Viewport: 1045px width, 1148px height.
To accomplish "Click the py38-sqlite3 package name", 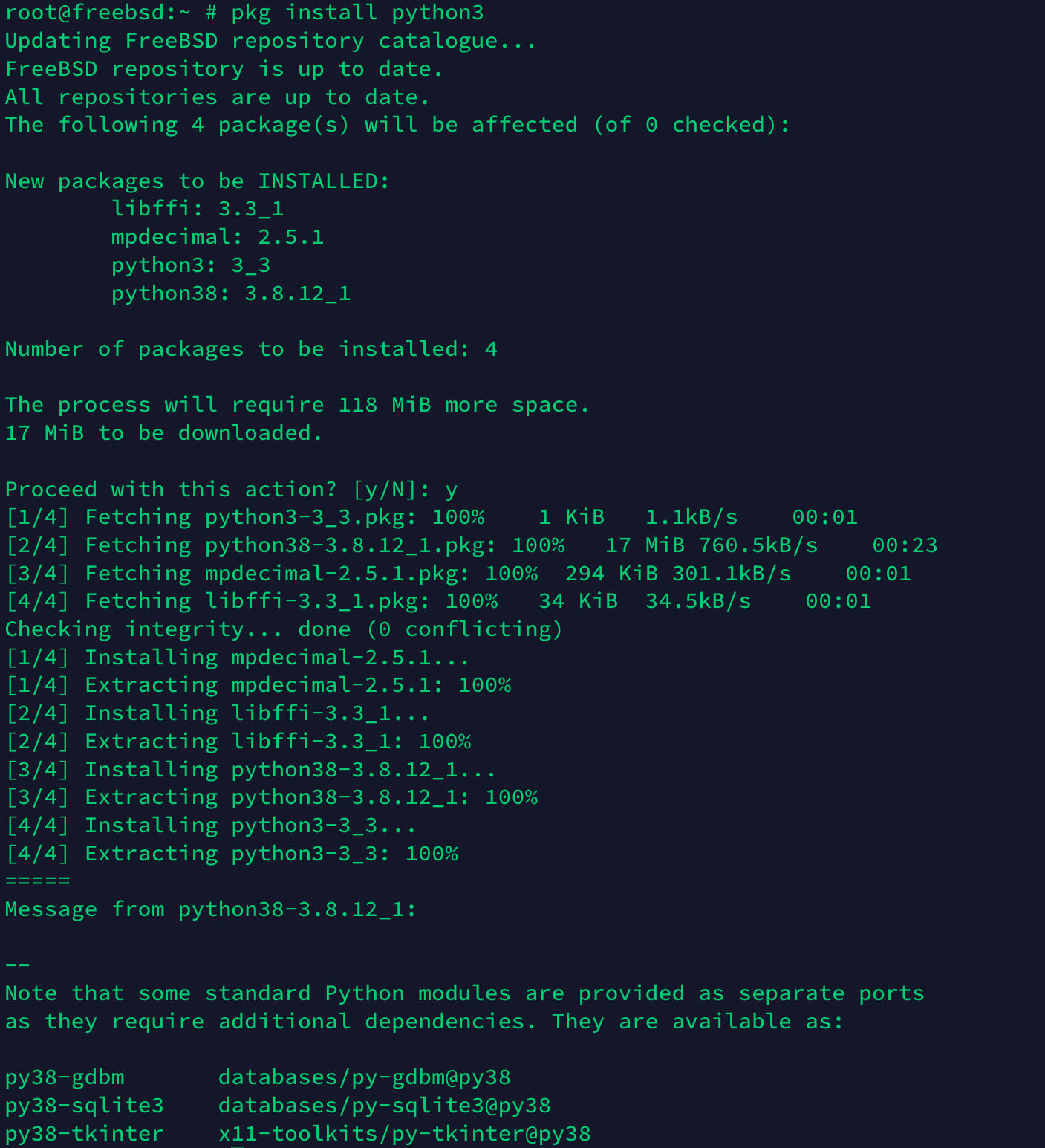I will pos(85,1106).
